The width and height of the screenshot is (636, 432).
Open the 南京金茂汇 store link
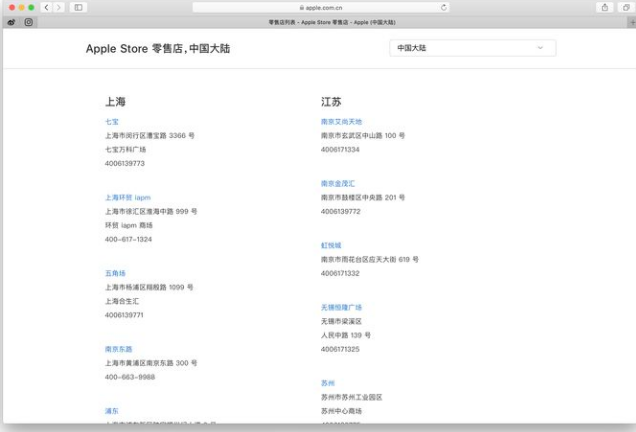(x=338, y=184)
